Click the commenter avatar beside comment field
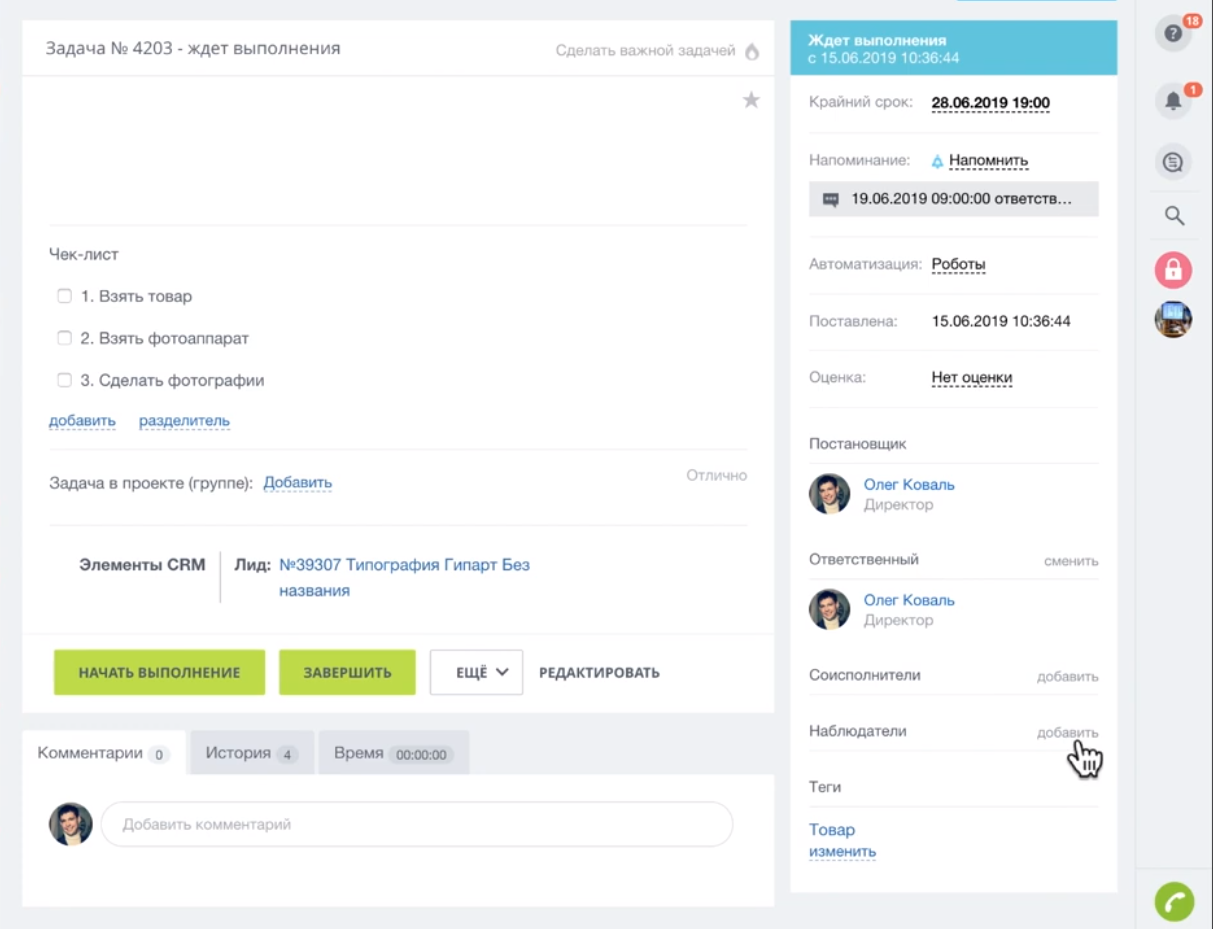 pos(71,825)
